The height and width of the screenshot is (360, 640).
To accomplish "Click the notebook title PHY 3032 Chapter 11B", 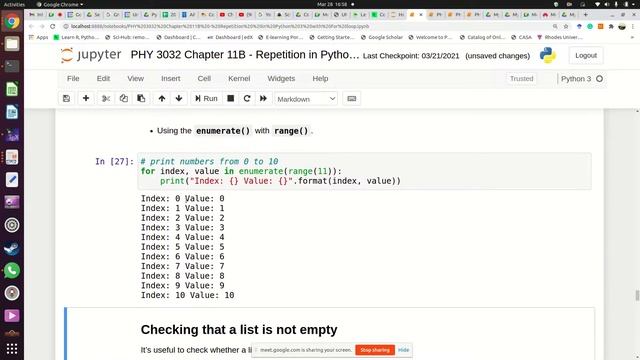I will 245,55.
